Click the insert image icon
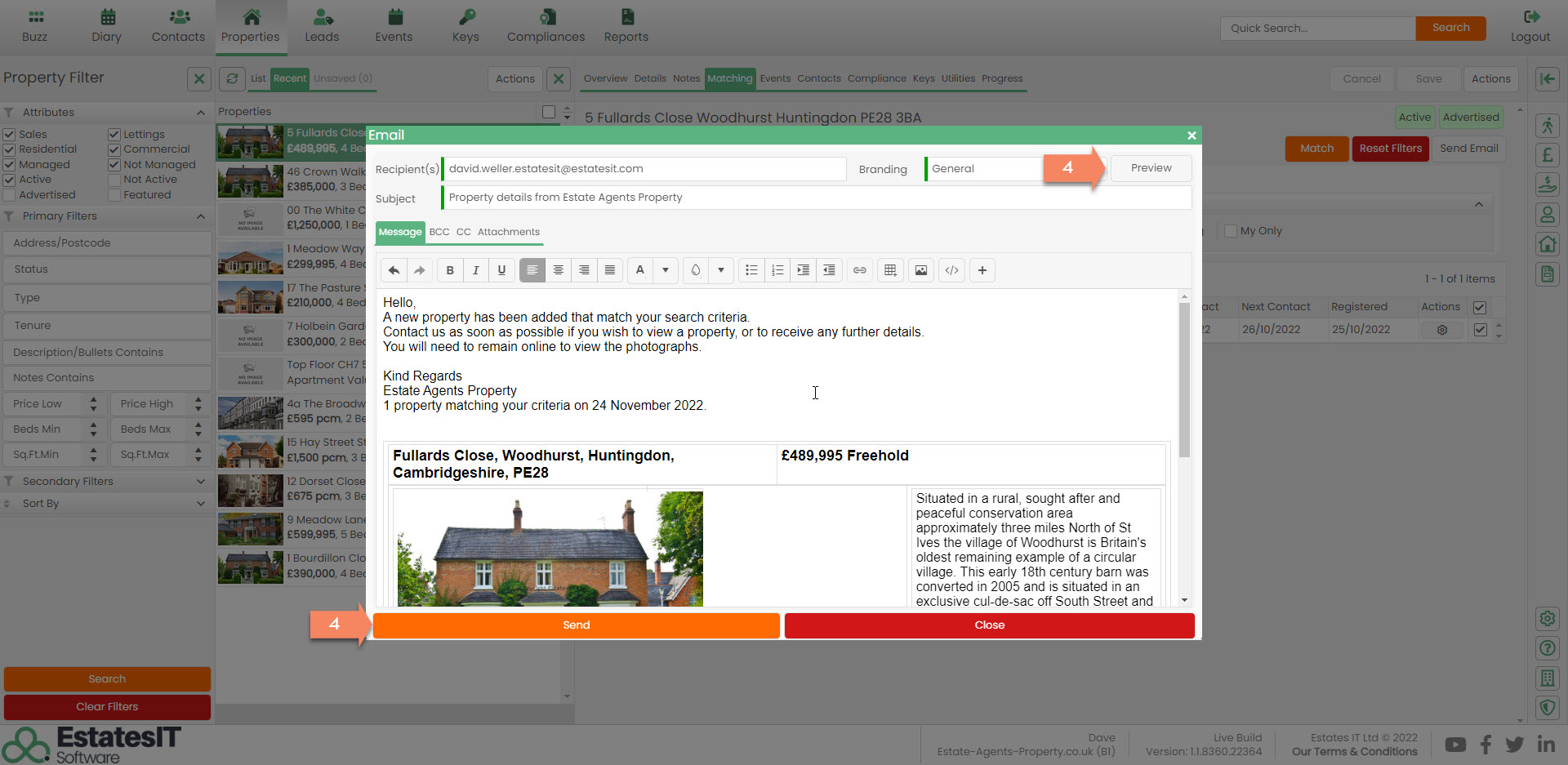The width and height of the screenshot is (1568, 765). pyautogui.click(x=921, y=270)
